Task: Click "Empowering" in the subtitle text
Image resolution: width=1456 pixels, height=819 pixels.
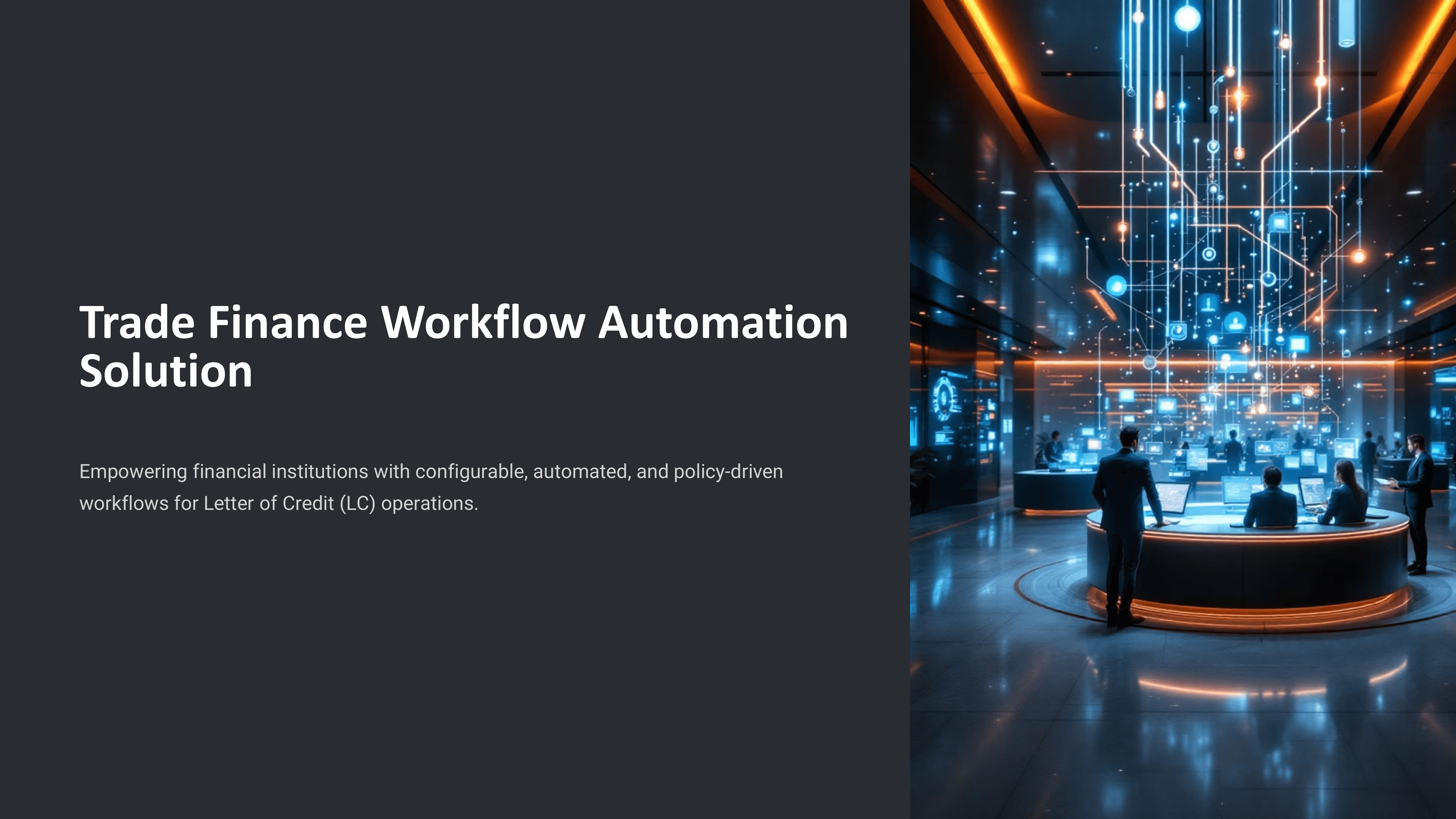Action: coord(133,471)
